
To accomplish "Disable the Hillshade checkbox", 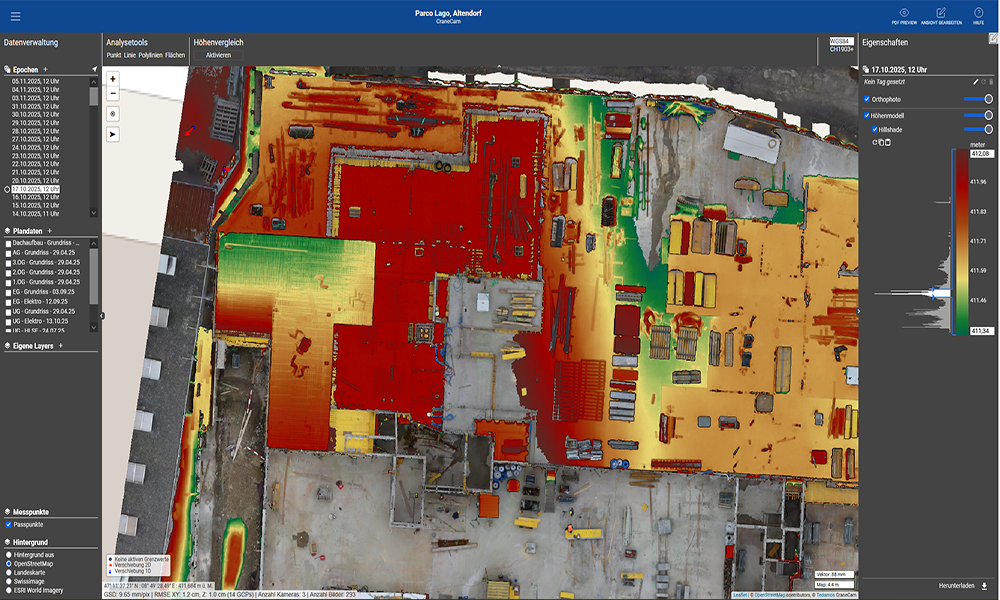I will (875, 129).
